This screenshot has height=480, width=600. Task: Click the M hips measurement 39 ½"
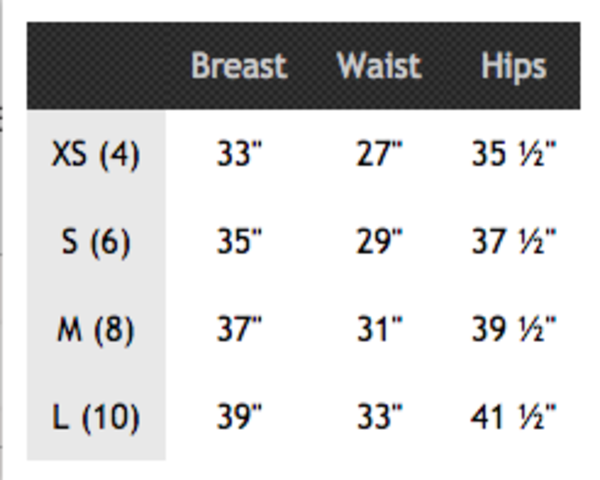[514, 329]
